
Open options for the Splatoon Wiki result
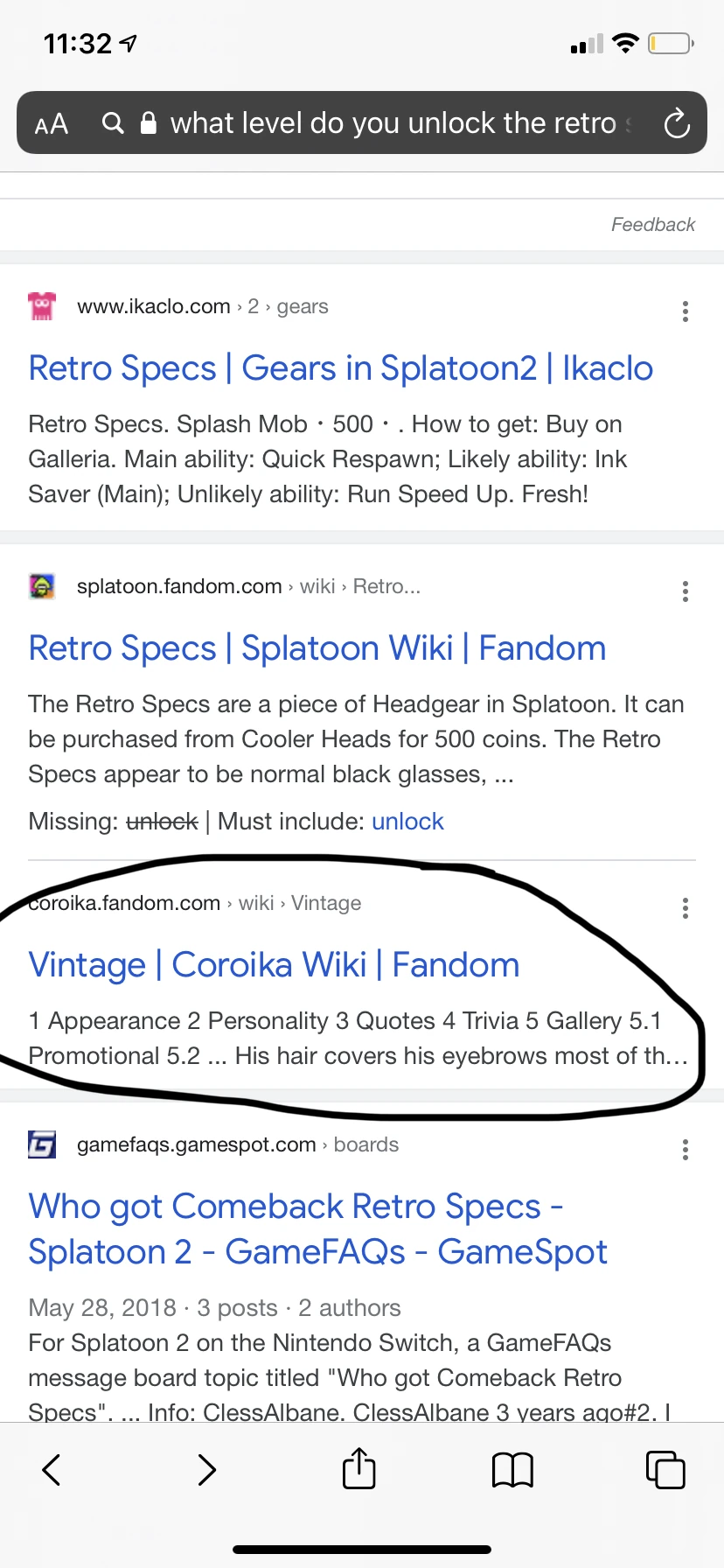686,591
